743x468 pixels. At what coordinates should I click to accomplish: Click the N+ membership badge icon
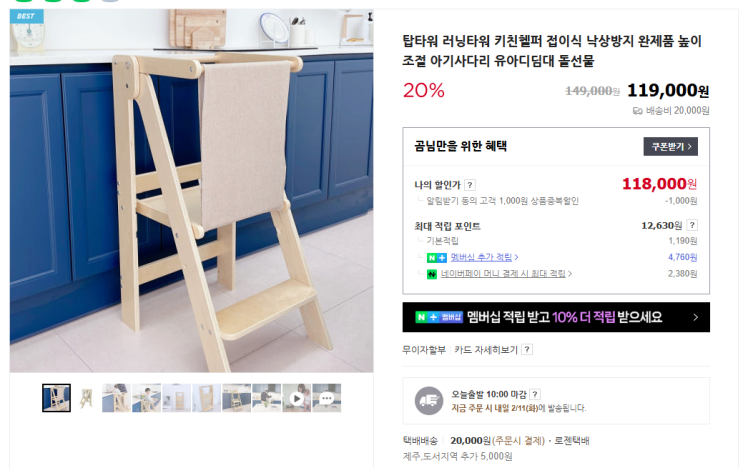point(436,258)
